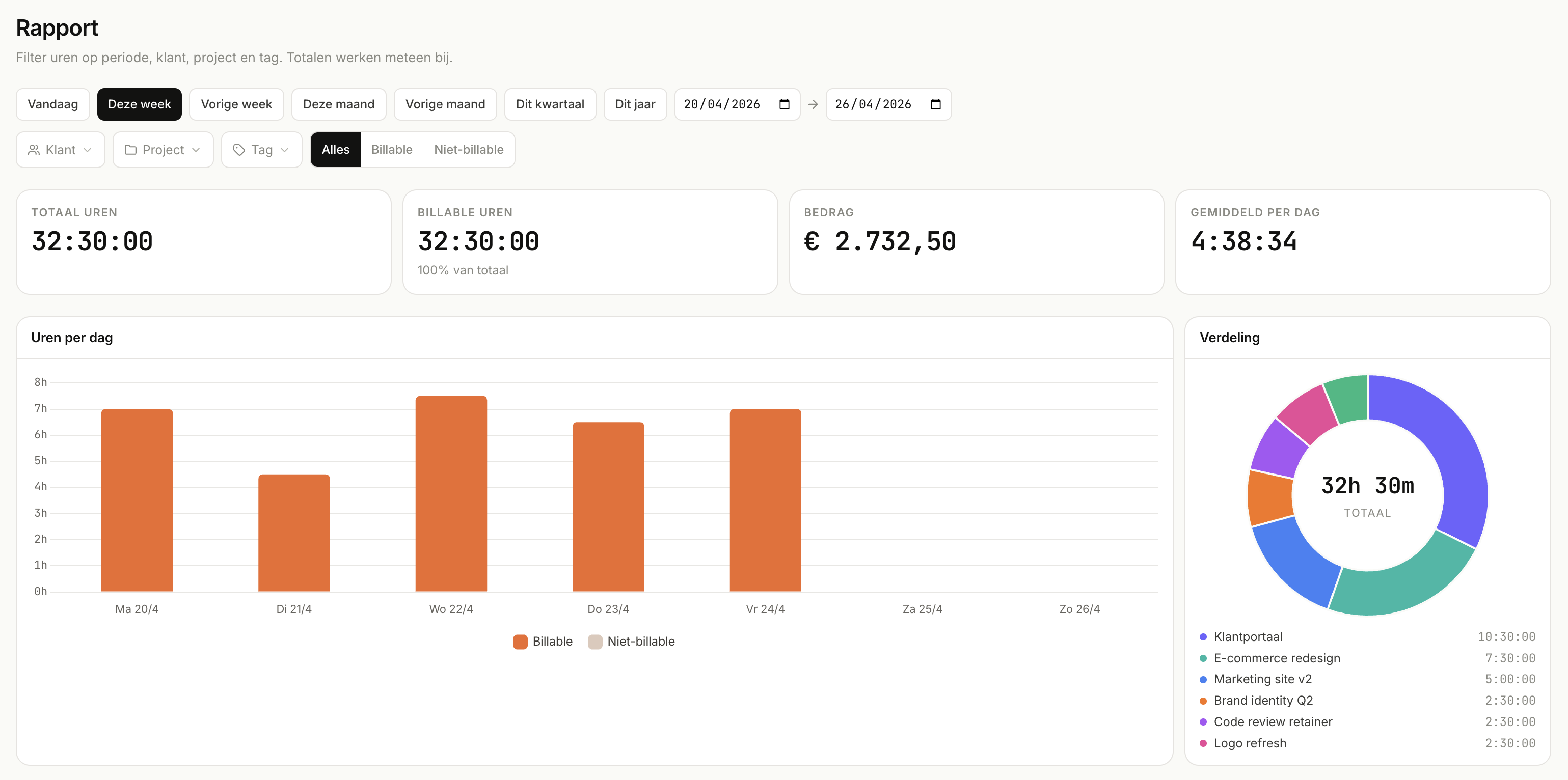Click the Klantportaal purple legend dot
1568x780 pixels.
point(1203,637)
